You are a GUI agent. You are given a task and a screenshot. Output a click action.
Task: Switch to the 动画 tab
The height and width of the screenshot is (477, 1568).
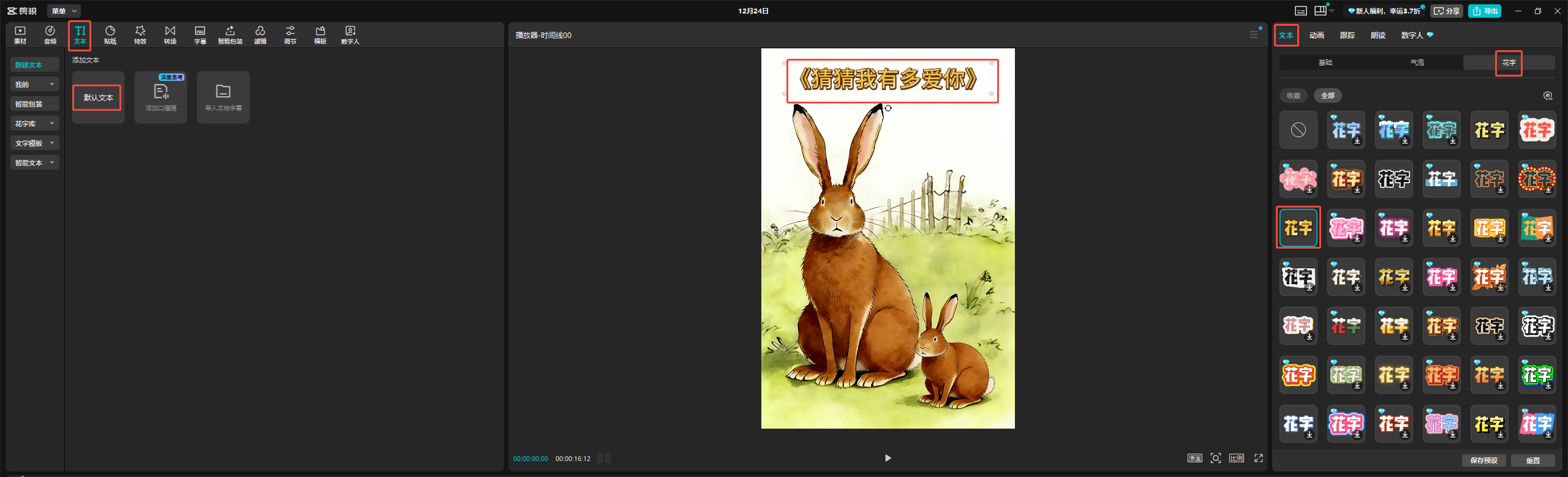coord(1317,36)
